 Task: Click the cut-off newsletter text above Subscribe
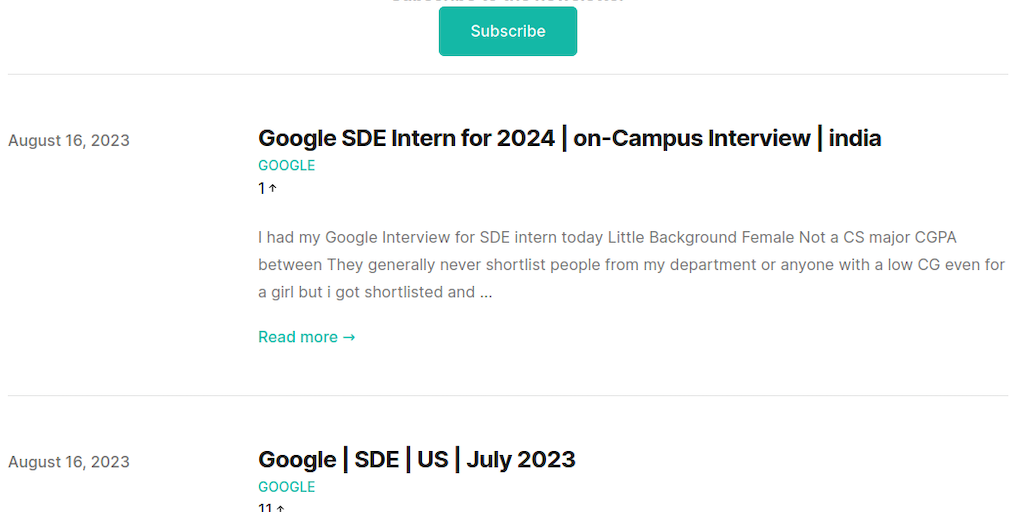[x=508, y=2]
